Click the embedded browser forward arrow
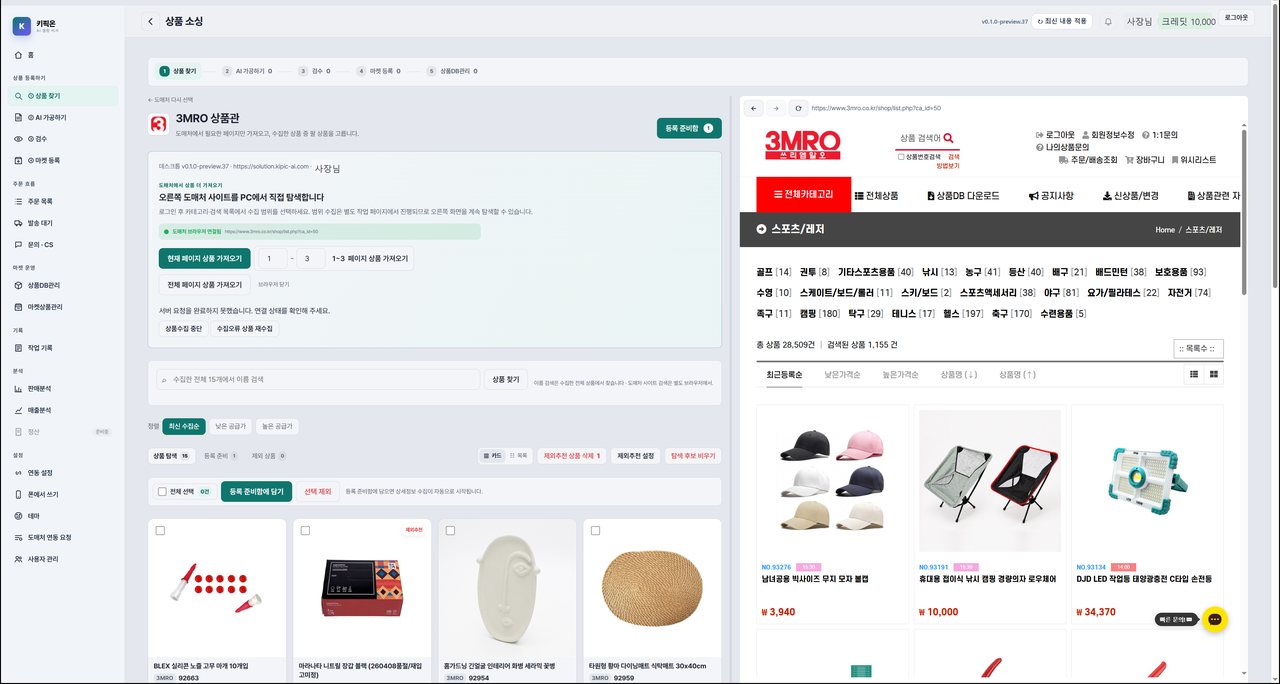The width and height of the screenshot is (1280, 684). [776, 108]
